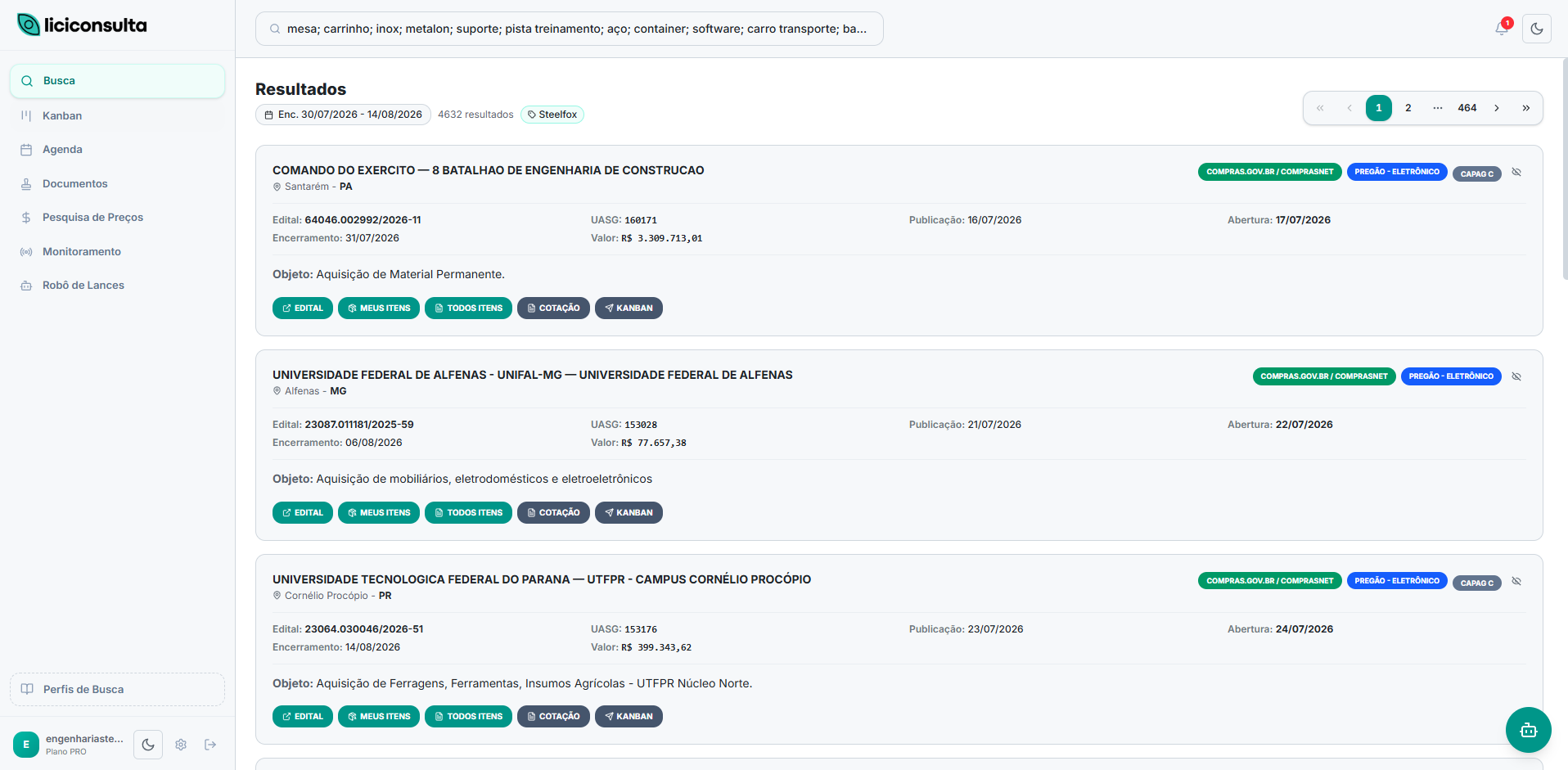This screenshot has width=1568, height=770.
Task: Click Pregão Eletrônico badge on Comando do Exercito
Action: (1397, 172)
